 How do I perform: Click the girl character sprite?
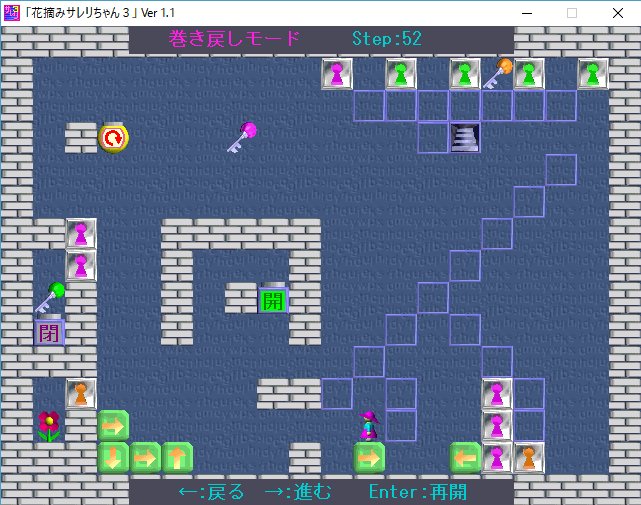point(369,425)
